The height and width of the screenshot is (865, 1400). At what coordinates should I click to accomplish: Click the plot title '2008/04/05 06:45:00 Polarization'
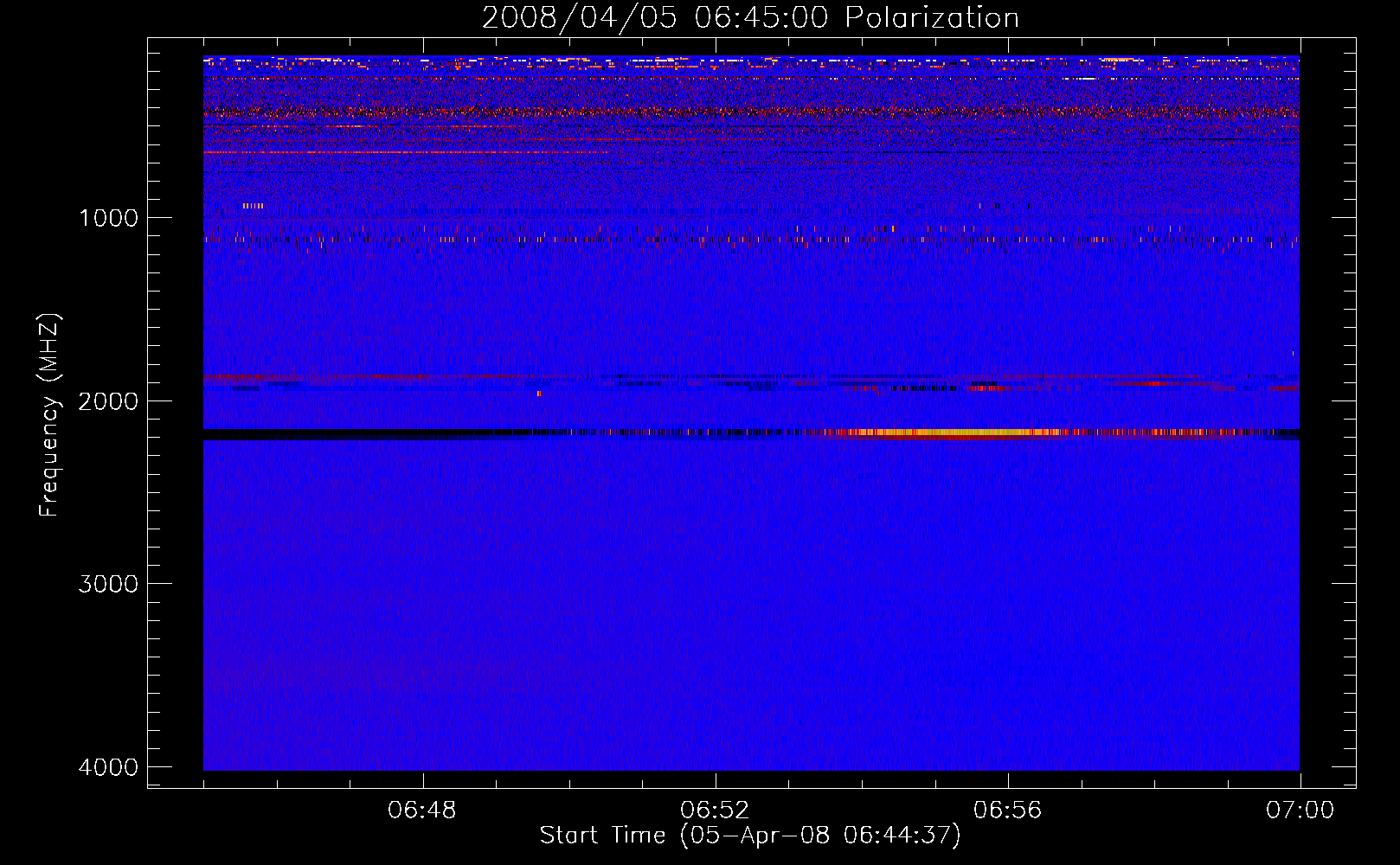point(750,17)
